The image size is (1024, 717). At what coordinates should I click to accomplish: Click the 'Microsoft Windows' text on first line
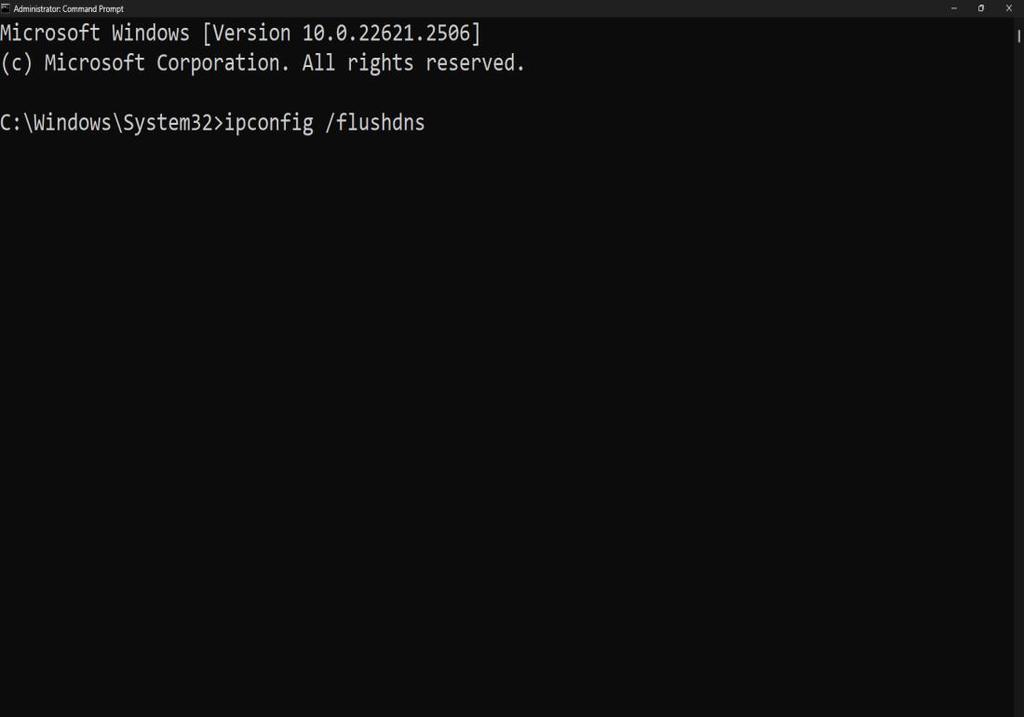95,33
